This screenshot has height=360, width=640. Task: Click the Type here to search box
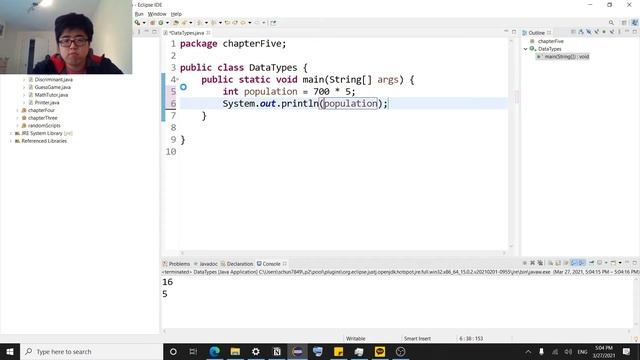tap(91, 351)
